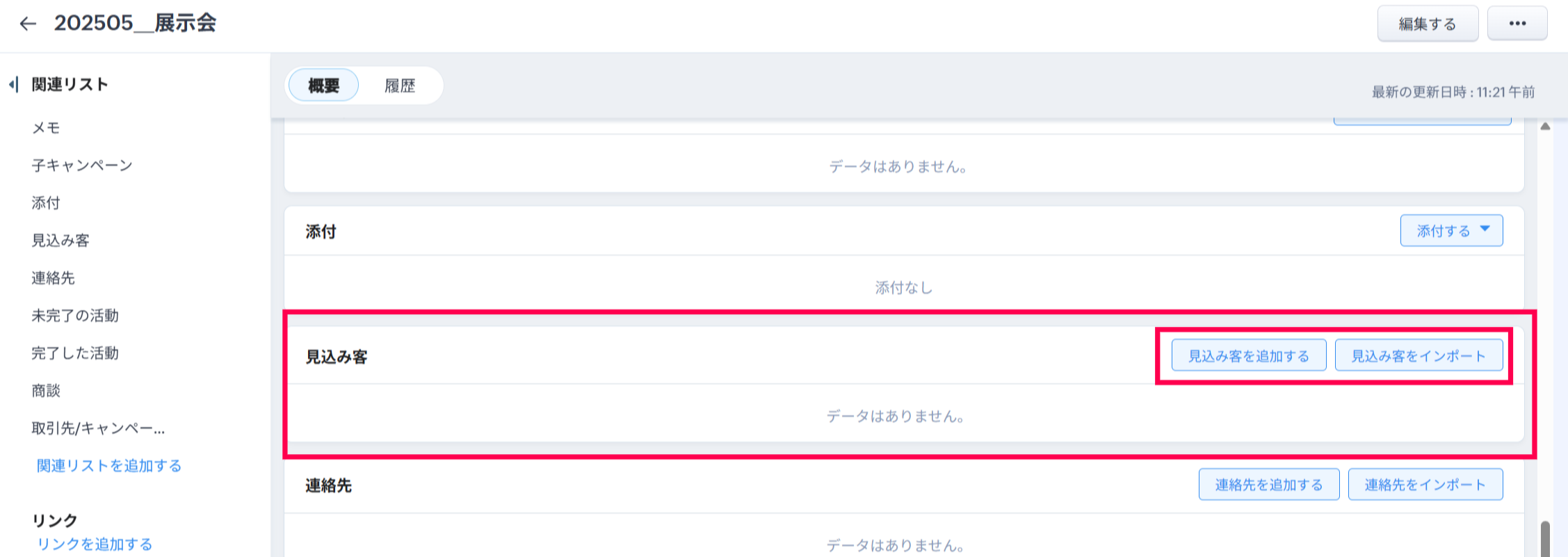1568x557 pixels.
Task: Open the 添付する dropdown
Action: tap(1451, 231)
